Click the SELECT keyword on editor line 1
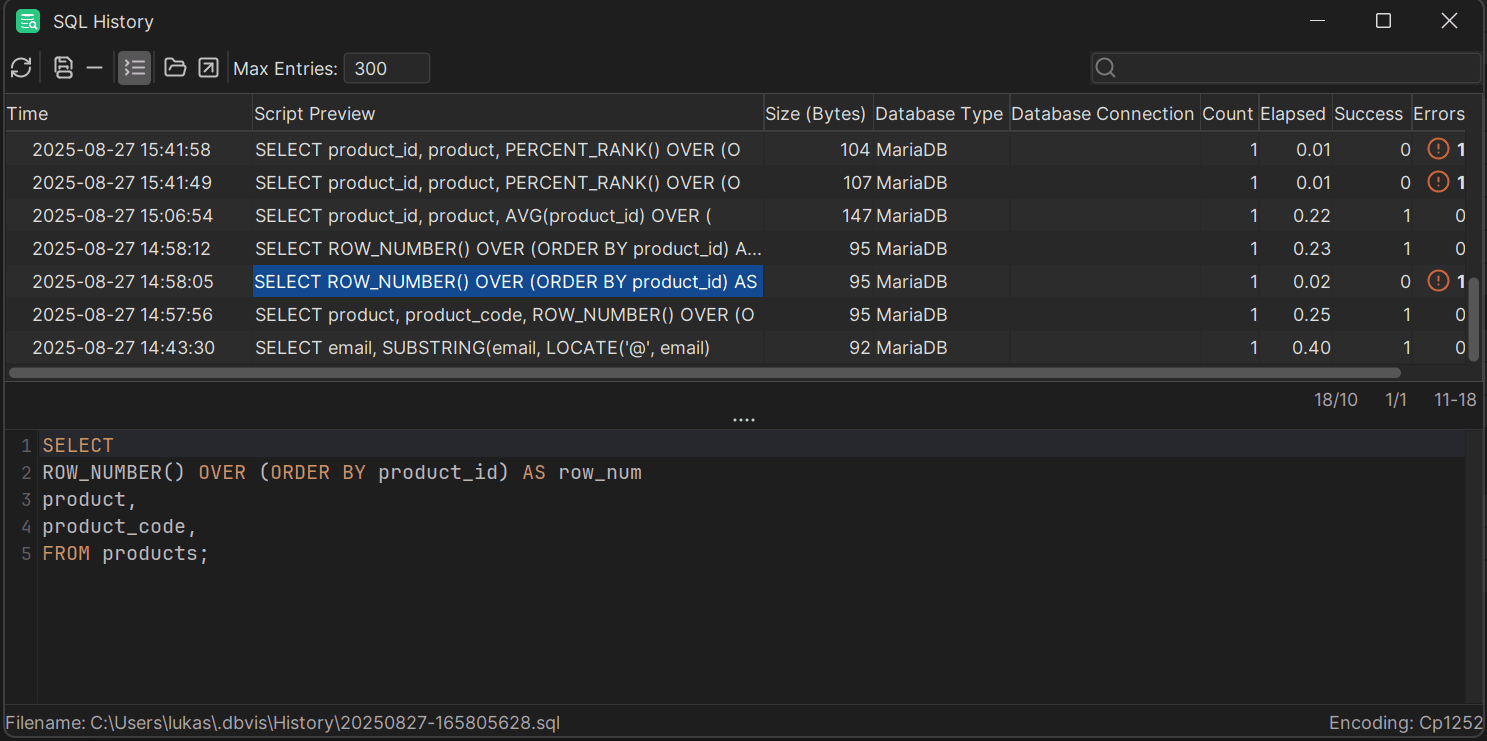The image size is (1487, 741). (x=78, y=445)
